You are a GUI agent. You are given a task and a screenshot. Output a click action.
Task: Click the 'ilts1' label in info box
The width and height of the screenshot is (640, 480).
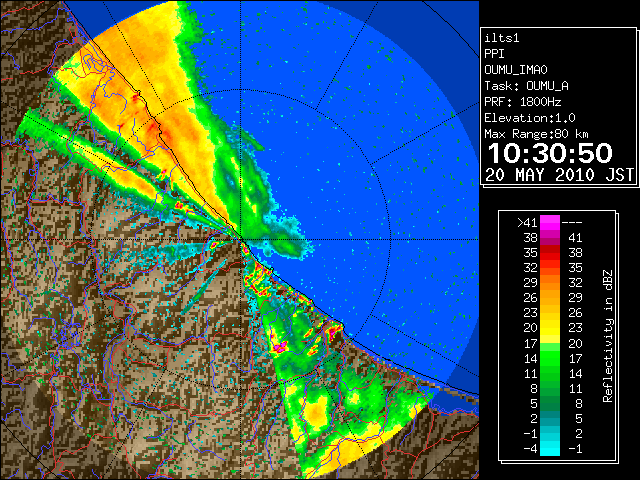pyautogui.click(x=502, y=38)
